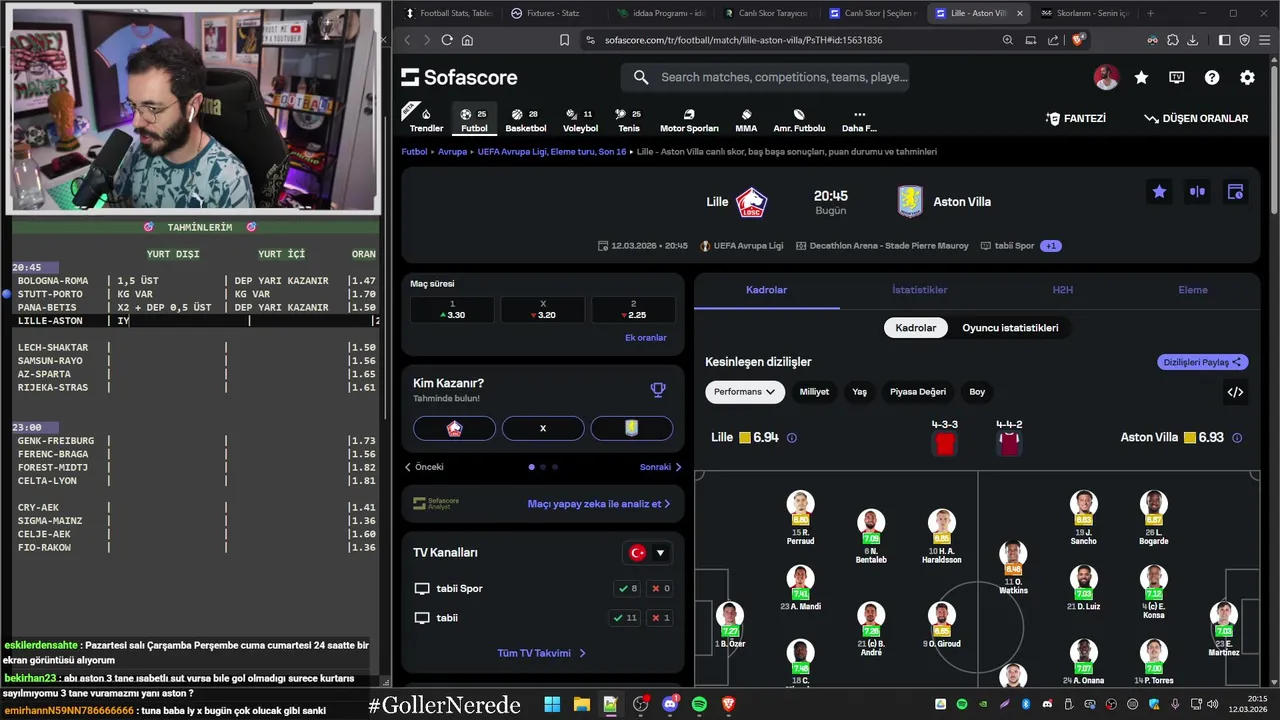Toggle browser sidebar panel icon
This screenshot has width=1280, height=720.
point(1225,40)
